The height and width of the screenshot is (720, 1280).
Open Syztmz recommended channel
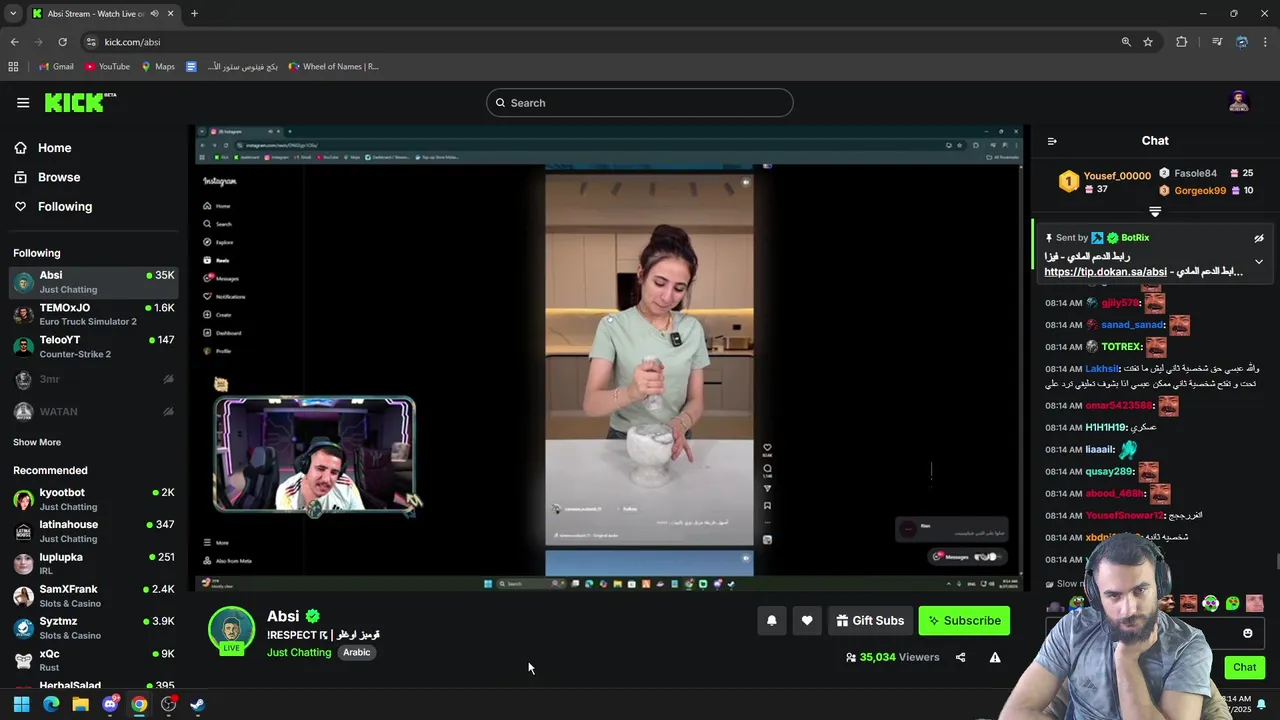[93, 628]
